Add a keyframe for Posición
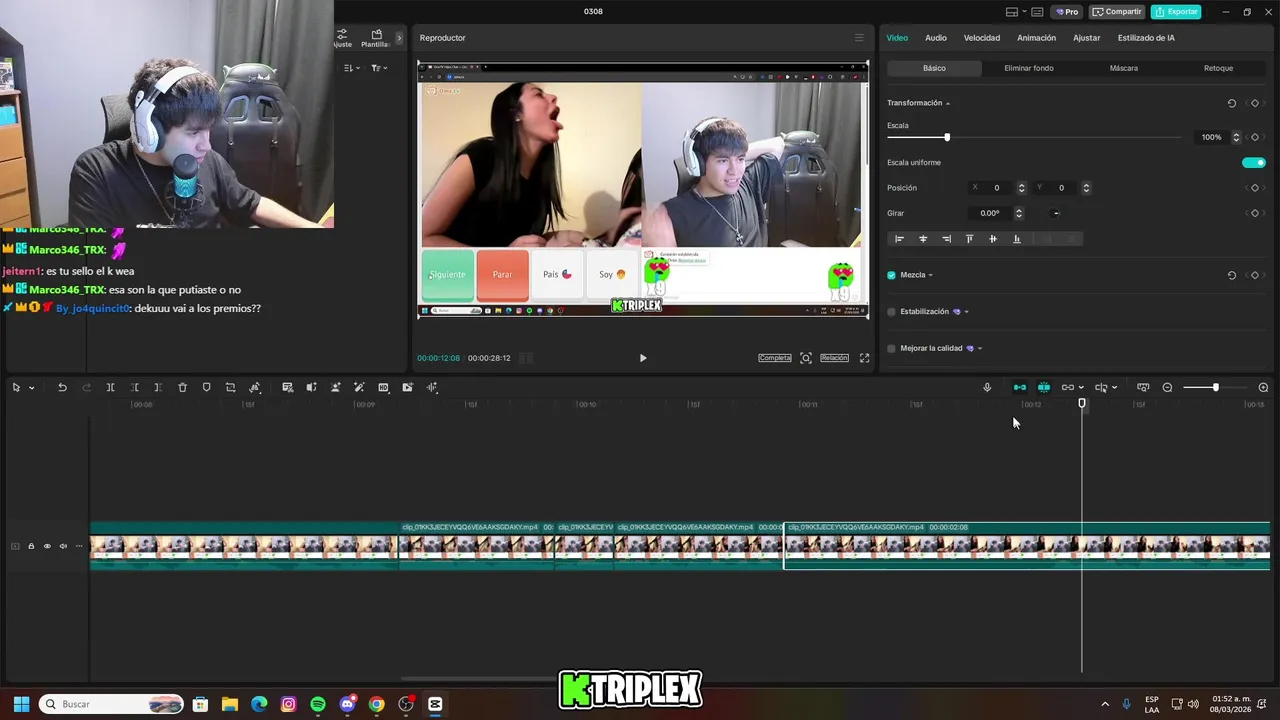This screenshot has width=1280, height=720. [x=1255, y=188]
